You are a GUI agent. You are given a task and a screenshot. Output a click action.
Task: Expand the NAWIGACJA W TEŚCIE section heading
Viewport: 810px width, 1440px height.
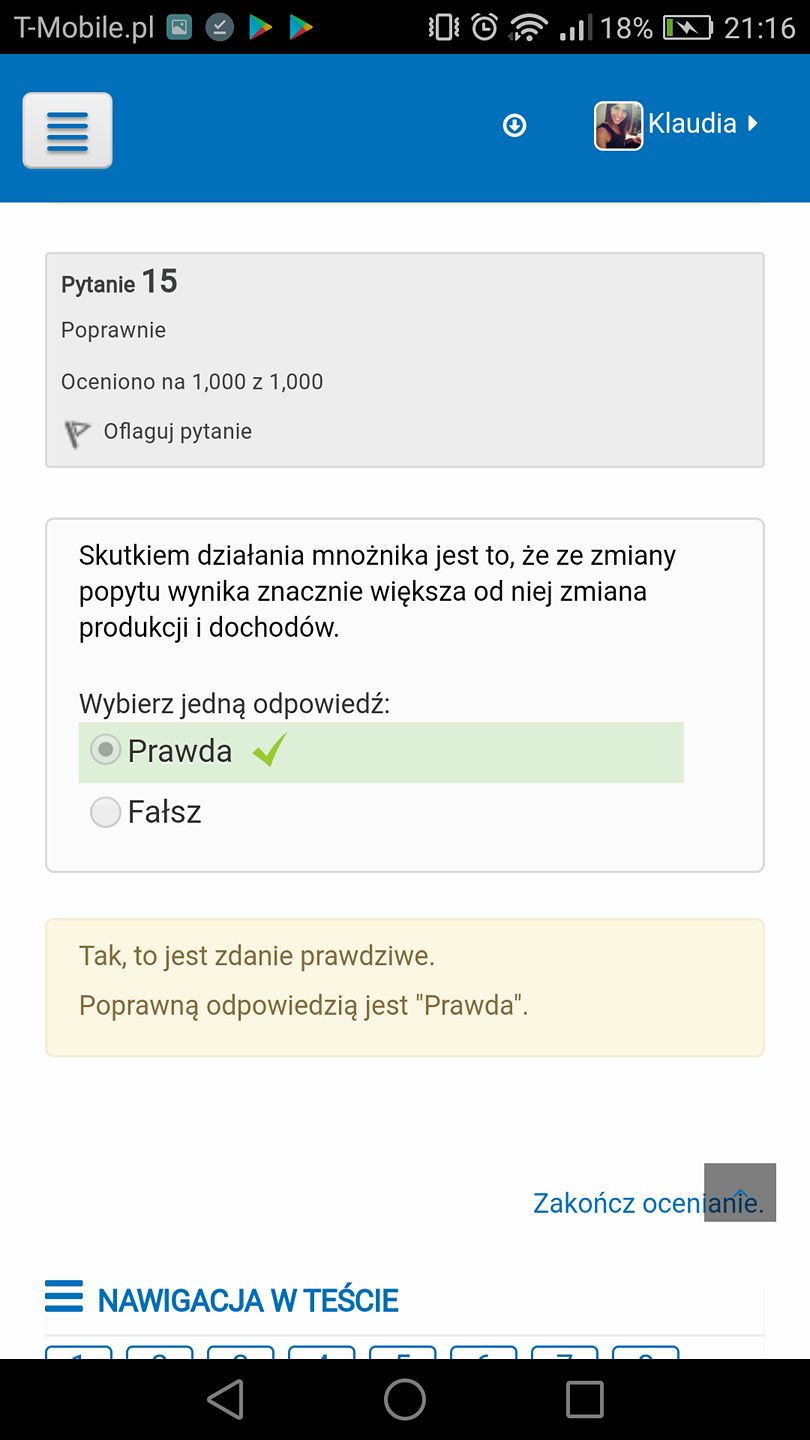pos(248,1300)
